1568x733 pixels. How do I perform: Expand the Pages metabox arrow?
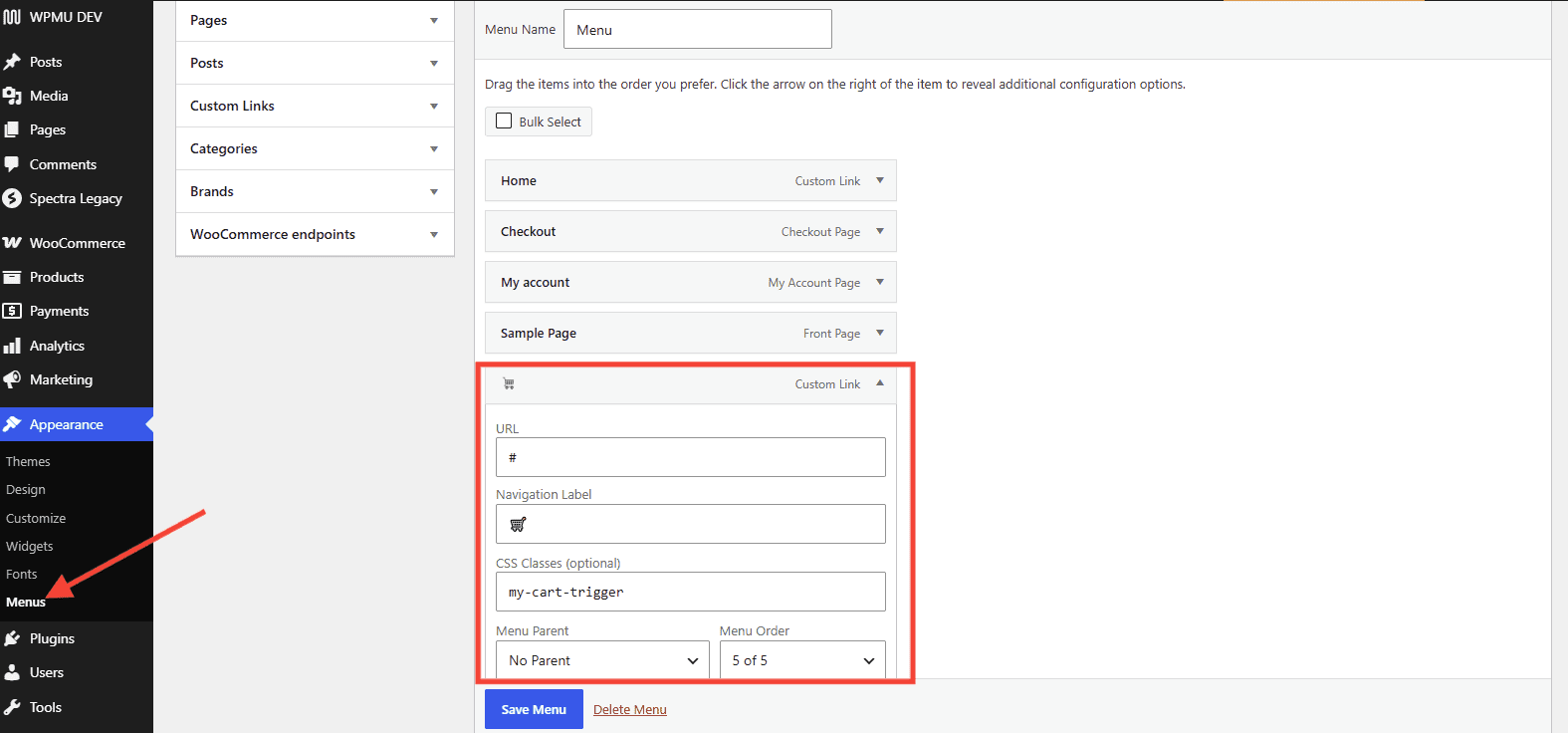(x=434, y=21)
